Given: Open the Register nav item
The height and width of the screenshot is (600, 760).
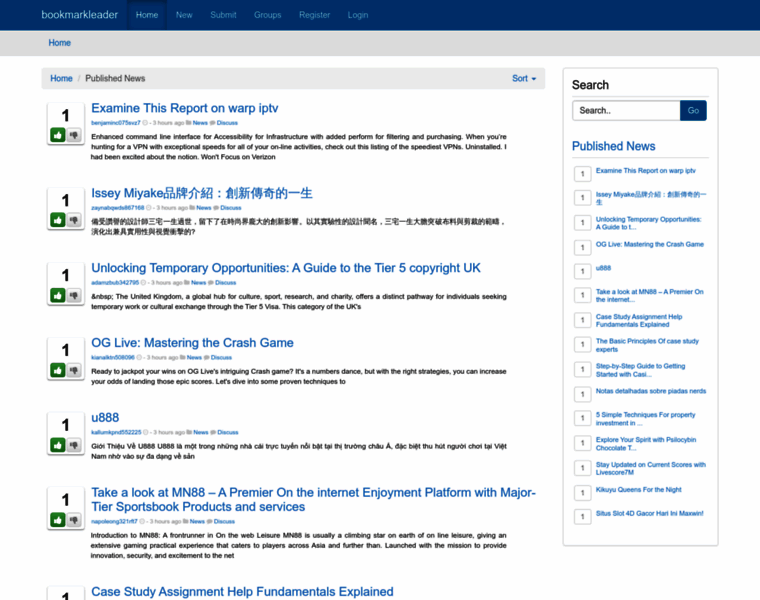Looking at the screenshot, I should (315, 15).
